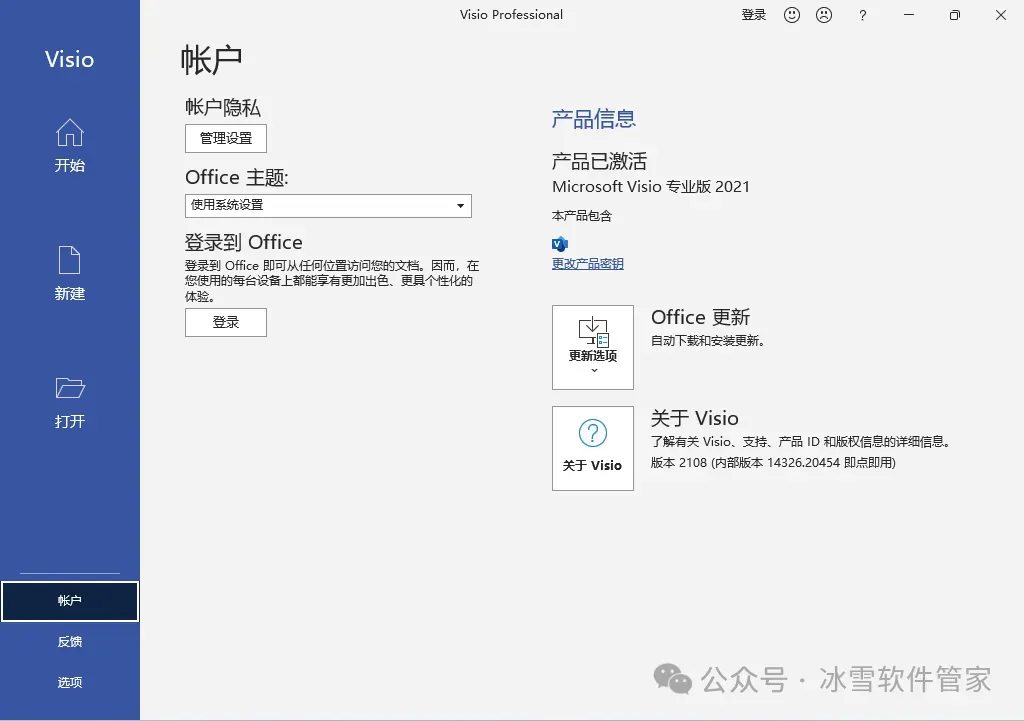Expand the Office 主题 dropdown
1024x721 pixels.
328,206
